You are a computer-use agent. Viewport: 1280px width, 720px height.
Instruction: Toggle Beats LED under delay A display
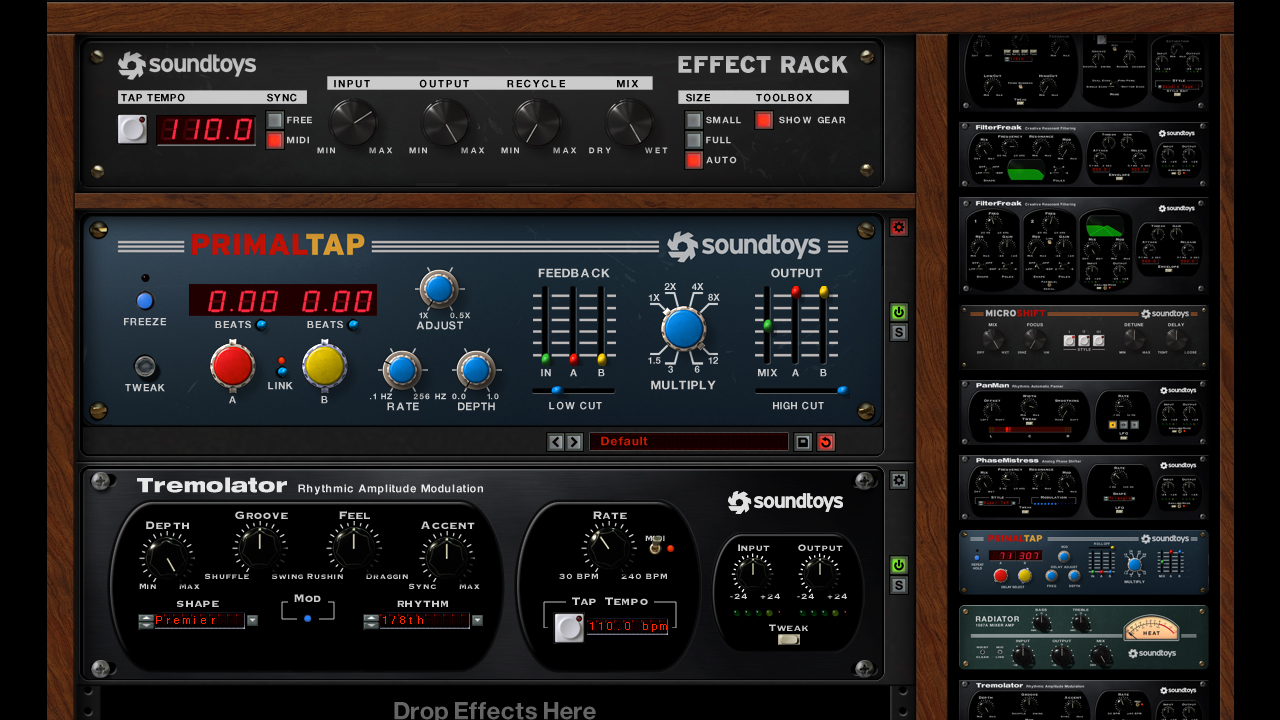pyautogui.click(x=262, y=325)
